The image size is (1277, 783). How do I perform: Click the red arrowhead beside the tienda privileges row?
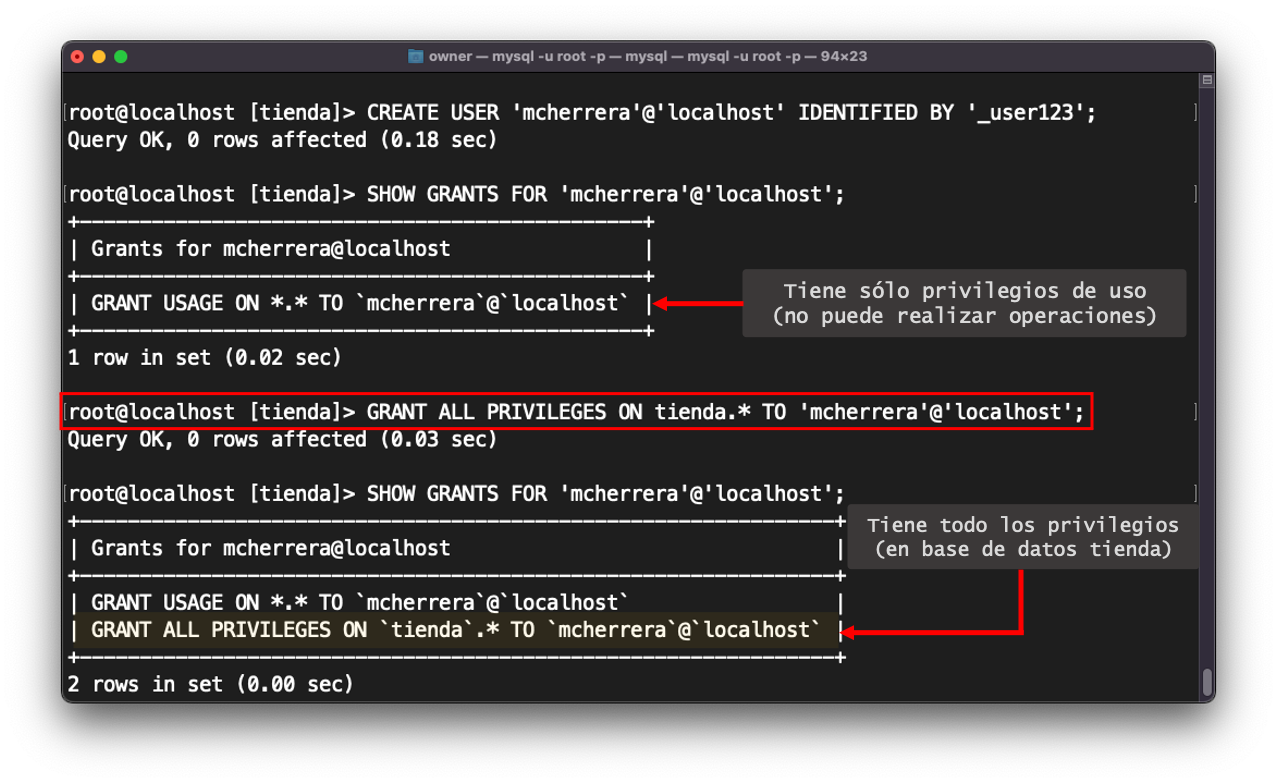pos(852,631)
